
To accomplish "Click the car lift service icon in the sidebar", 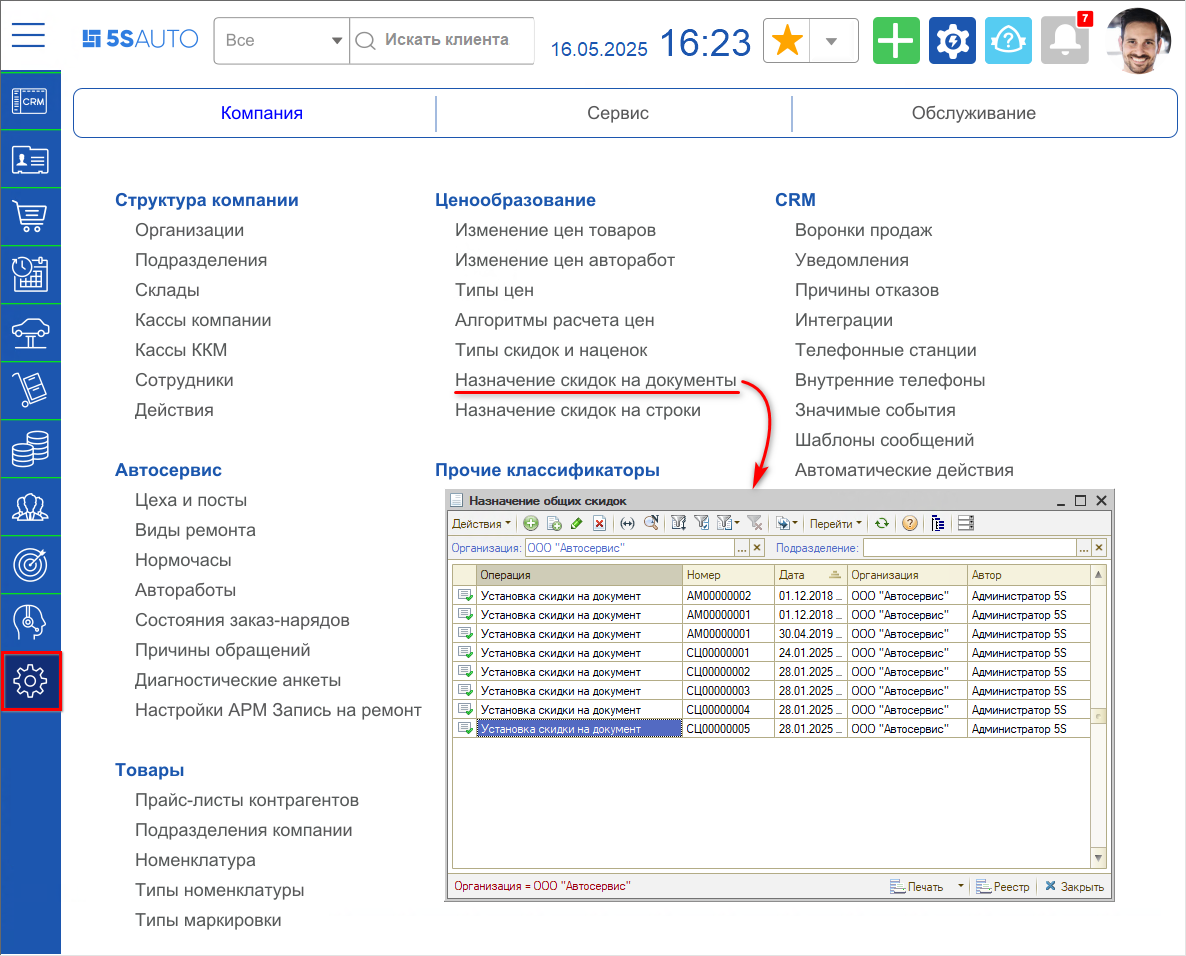I will (x=30, y=333).
